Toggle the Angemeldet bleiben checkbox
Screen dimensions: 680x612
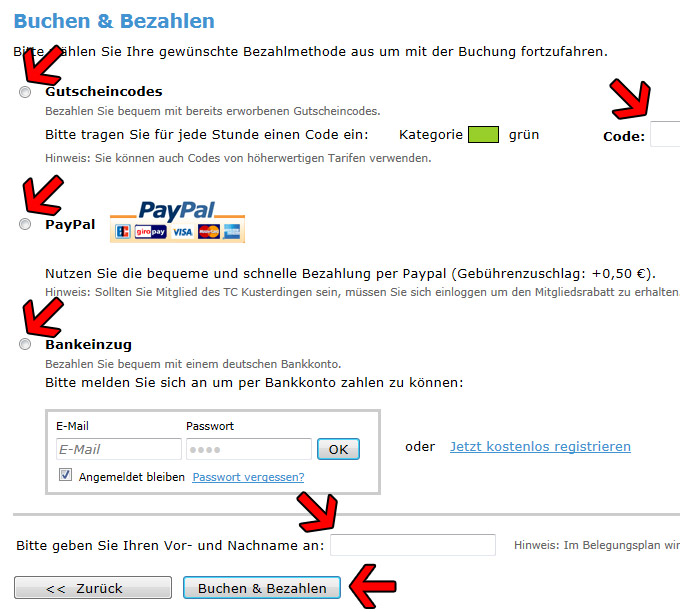(x=65, y=475)
